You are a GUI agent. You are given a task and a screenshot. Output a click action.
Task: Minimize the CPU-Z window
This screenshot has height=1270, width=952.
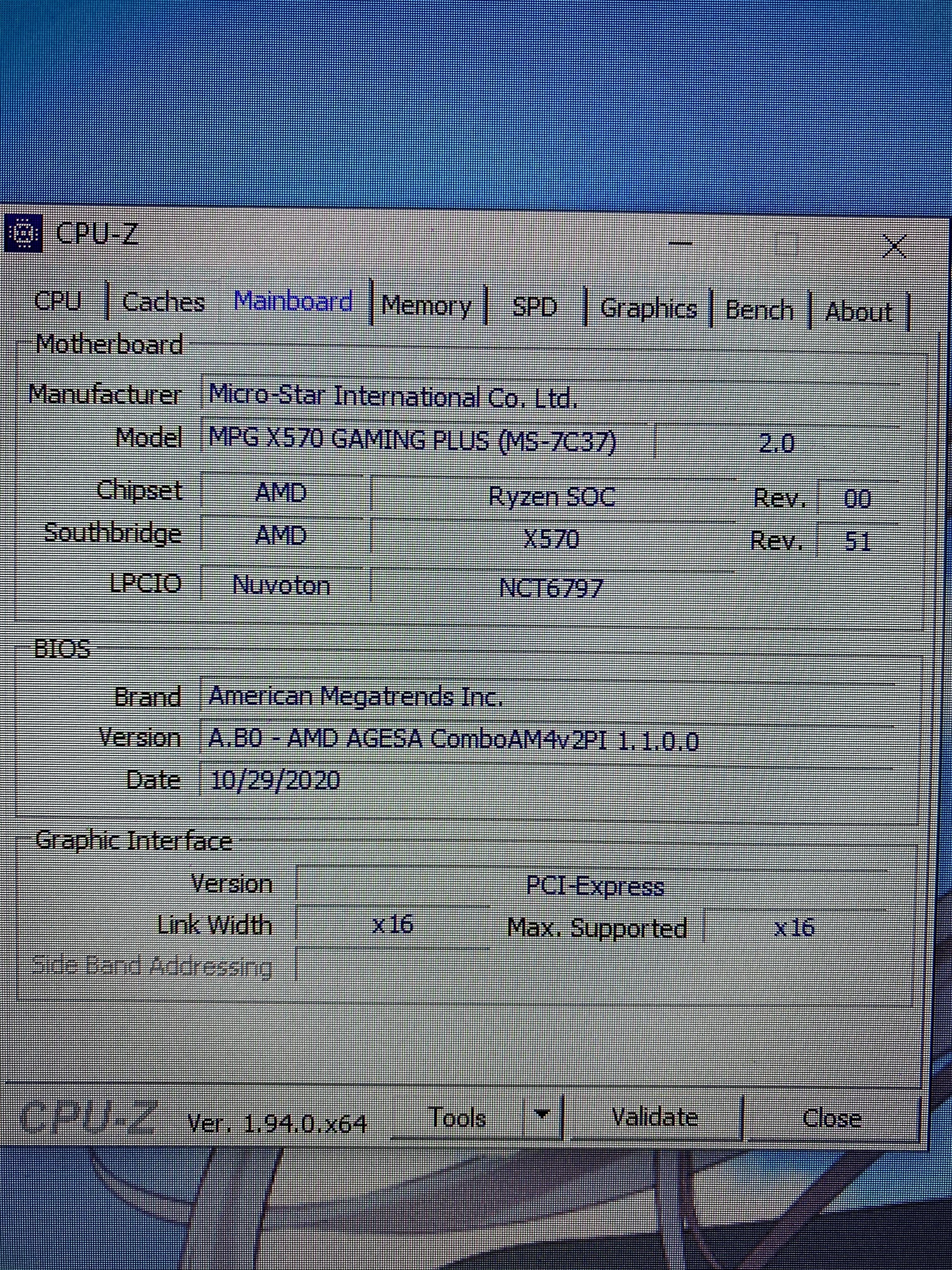680,243
